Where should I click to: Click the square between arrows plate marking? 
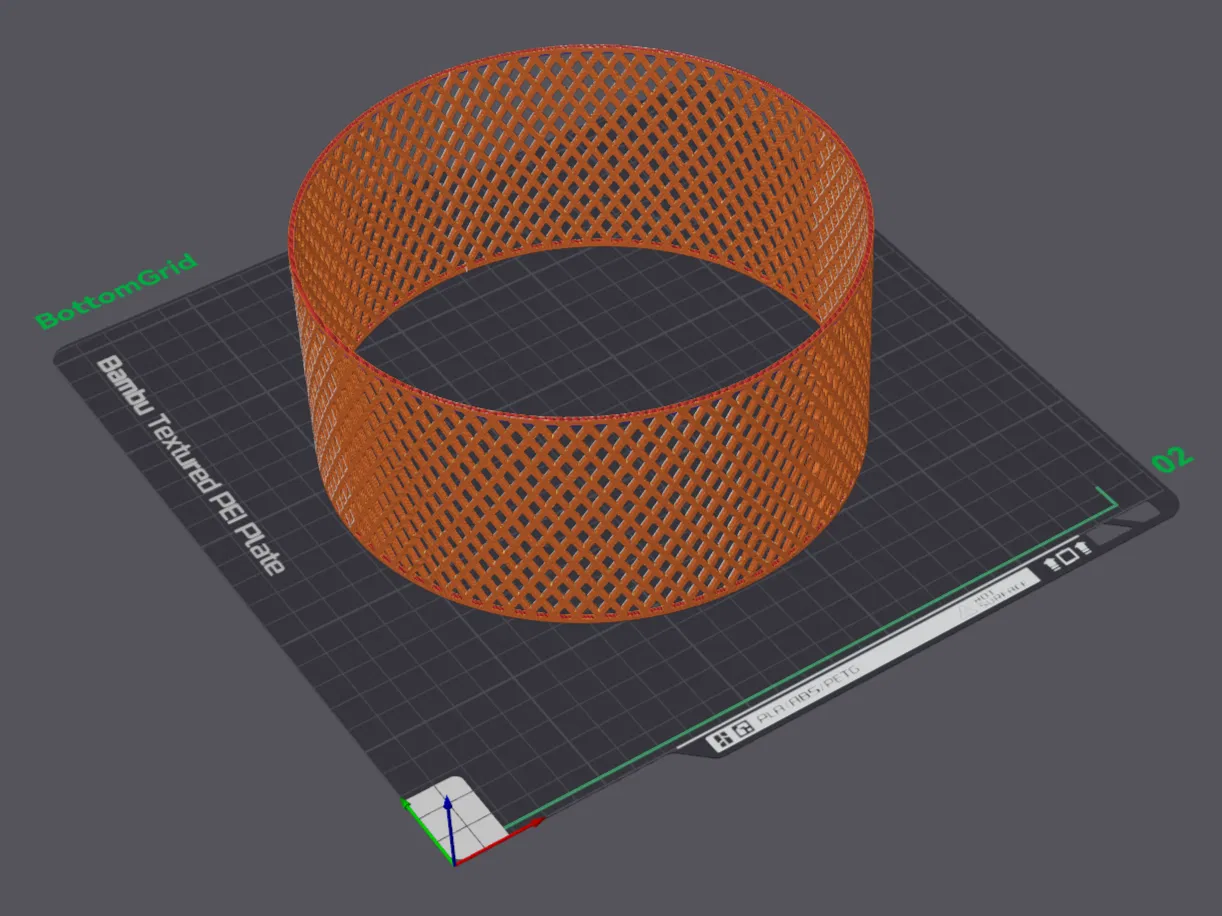pos(1068,558)
